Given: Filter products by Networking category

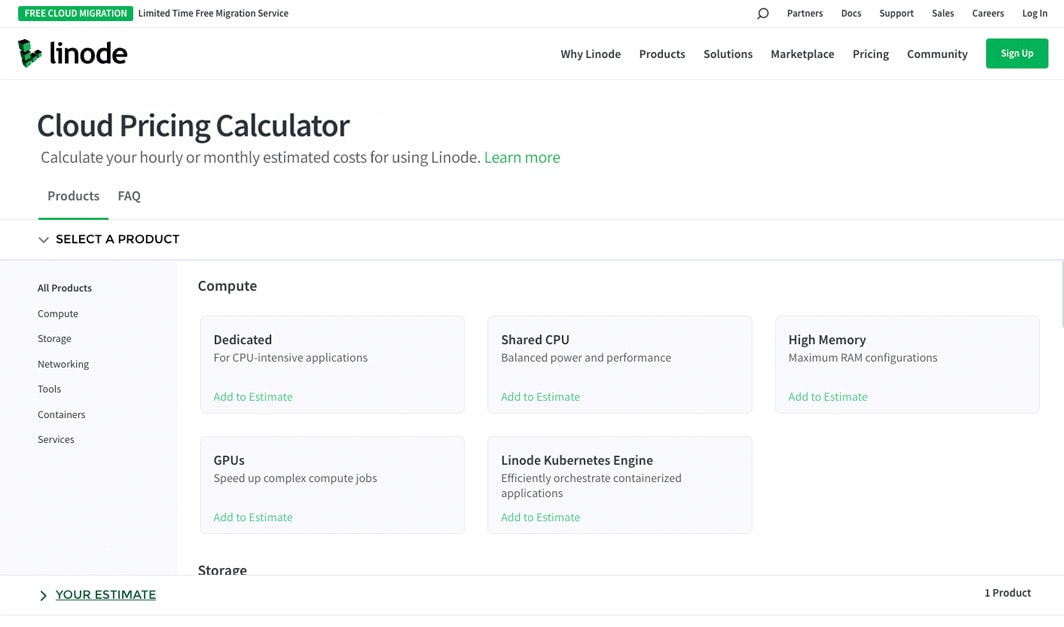Looking at the screenshot, I should tap(63, 364).
